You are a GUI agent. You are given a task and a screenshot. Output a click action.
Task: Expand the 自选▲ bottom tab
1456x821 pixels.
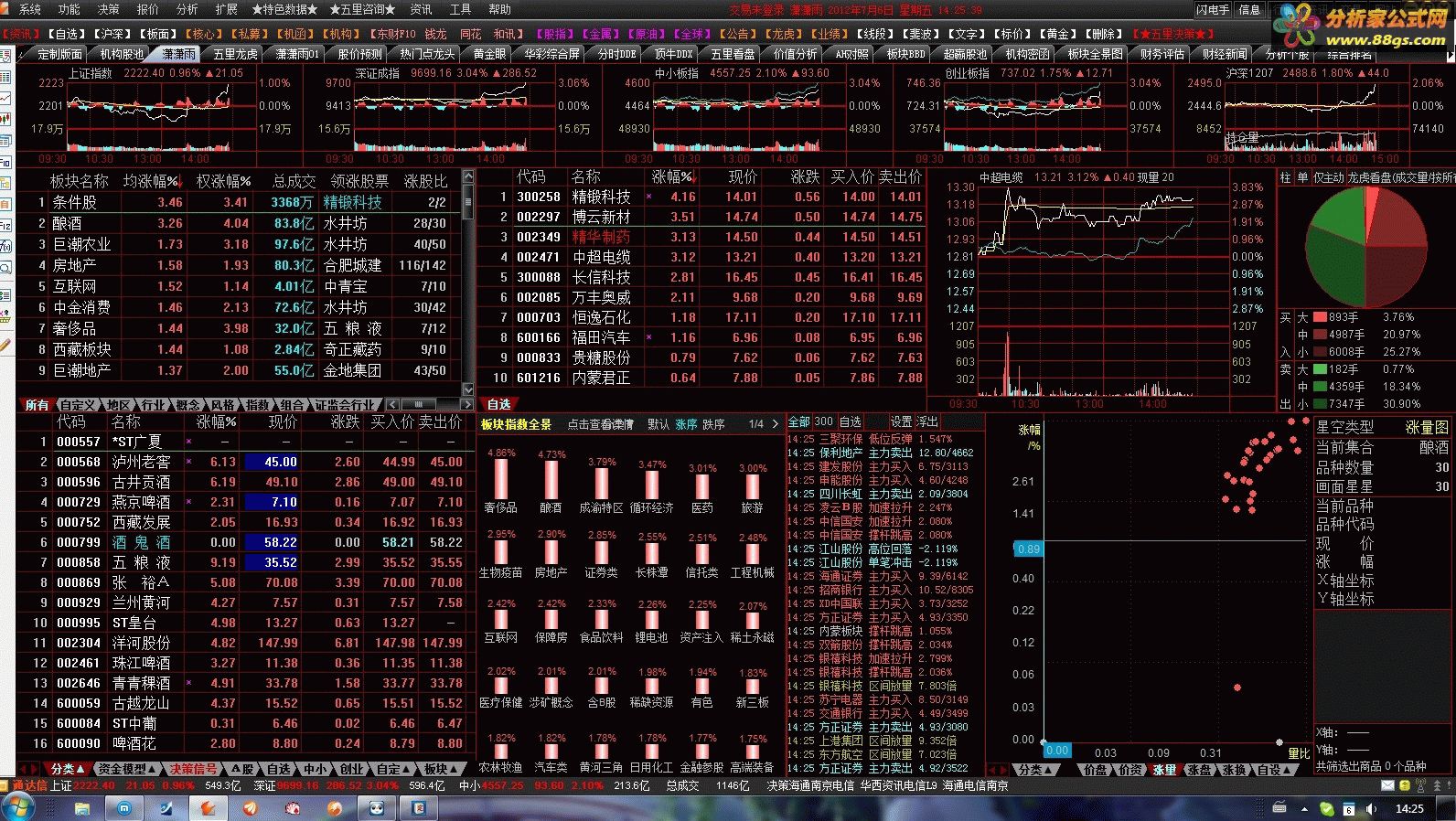279,769
